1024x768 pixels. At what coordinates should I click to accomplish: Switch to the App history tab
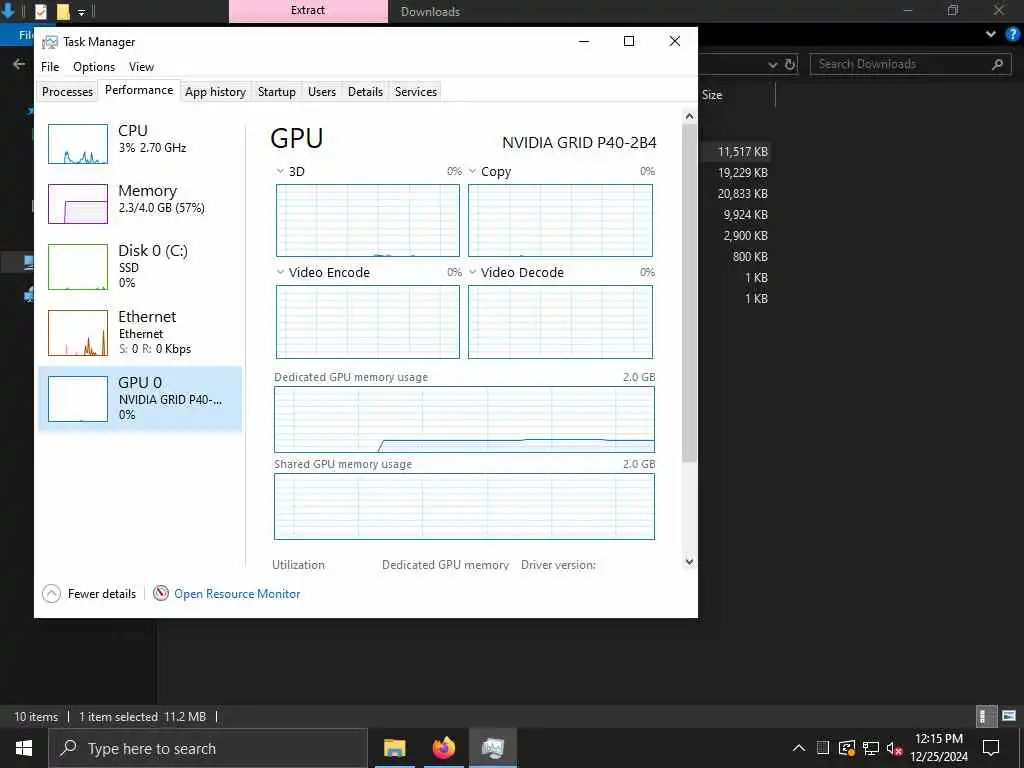pyautogui.click(x=215, y=91)
